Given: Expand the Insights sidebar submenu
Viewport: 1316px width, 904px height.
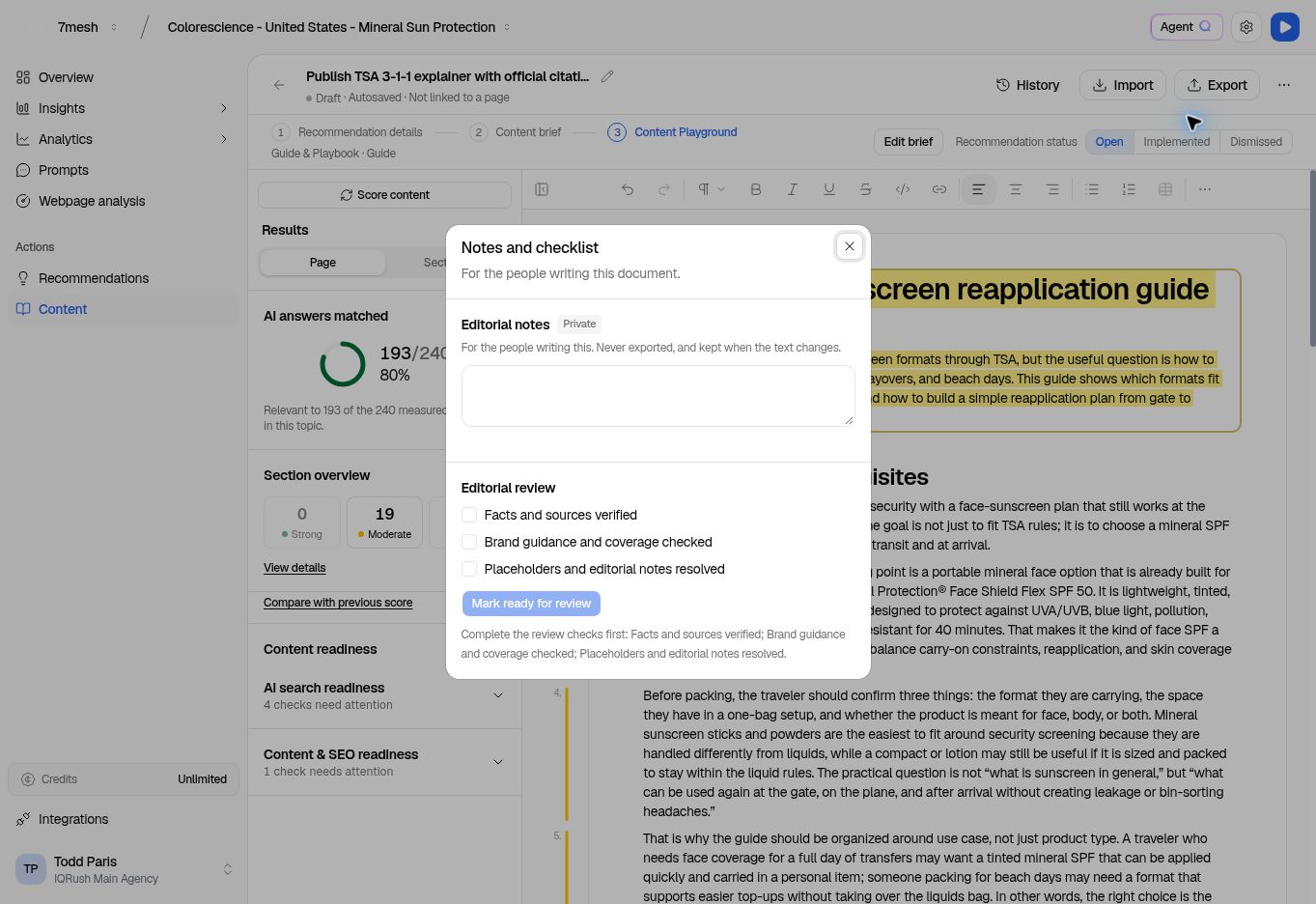Looking at the screenshot, I should pos(224,108).
